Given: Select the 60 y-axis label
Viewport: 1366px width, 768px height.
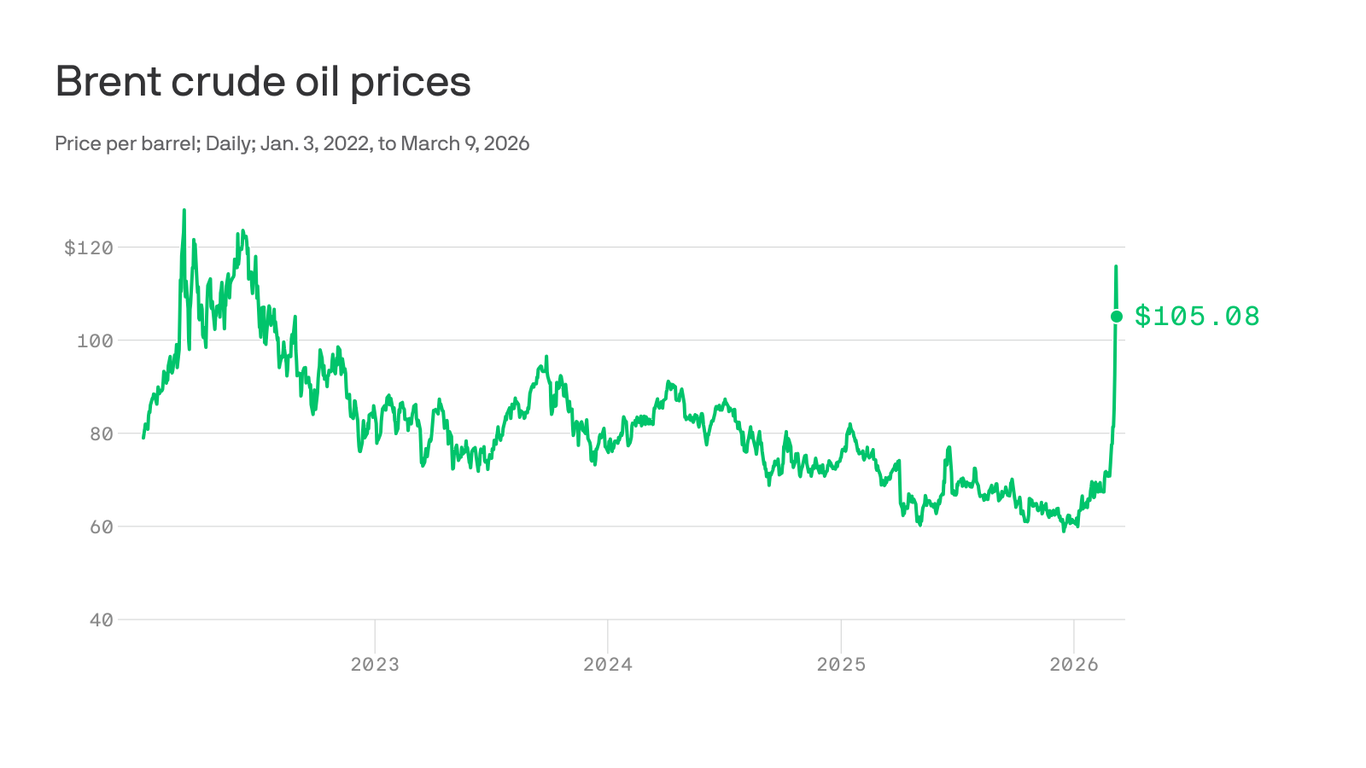Looking at the screenshot, I should click(x=101, y=527).
